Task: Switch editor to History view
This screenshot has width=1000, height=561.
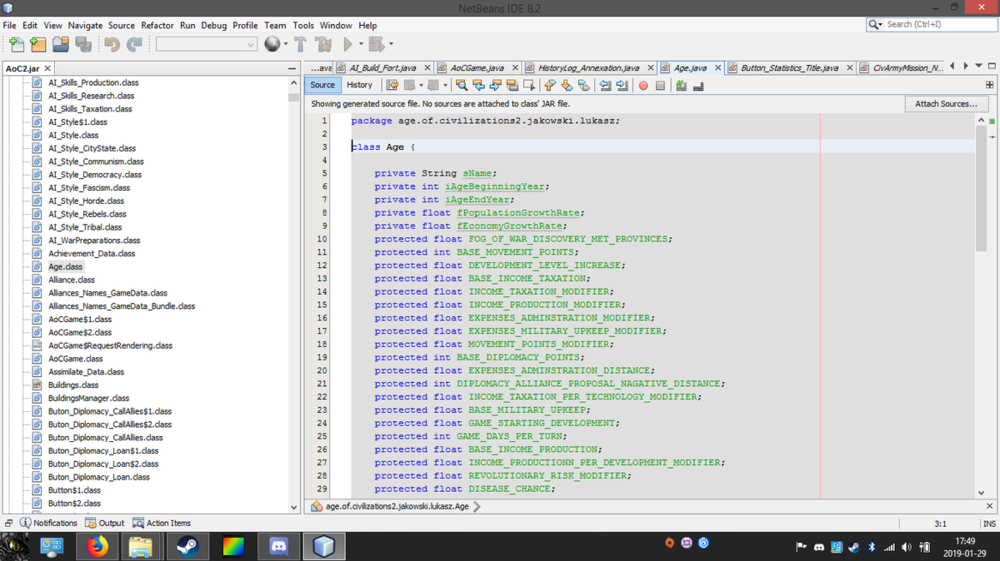Action: coord(360,85)
